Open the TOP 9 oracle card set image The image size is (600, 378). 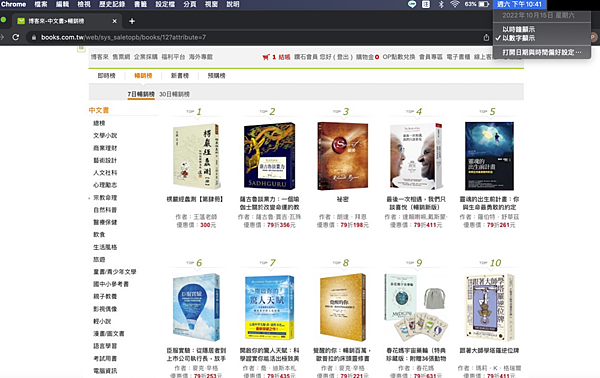(416, 307)
